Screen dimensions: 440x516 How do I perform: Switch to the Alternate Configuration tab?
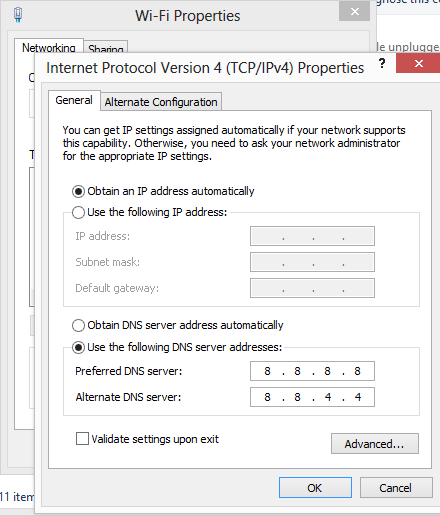point(161,102)
